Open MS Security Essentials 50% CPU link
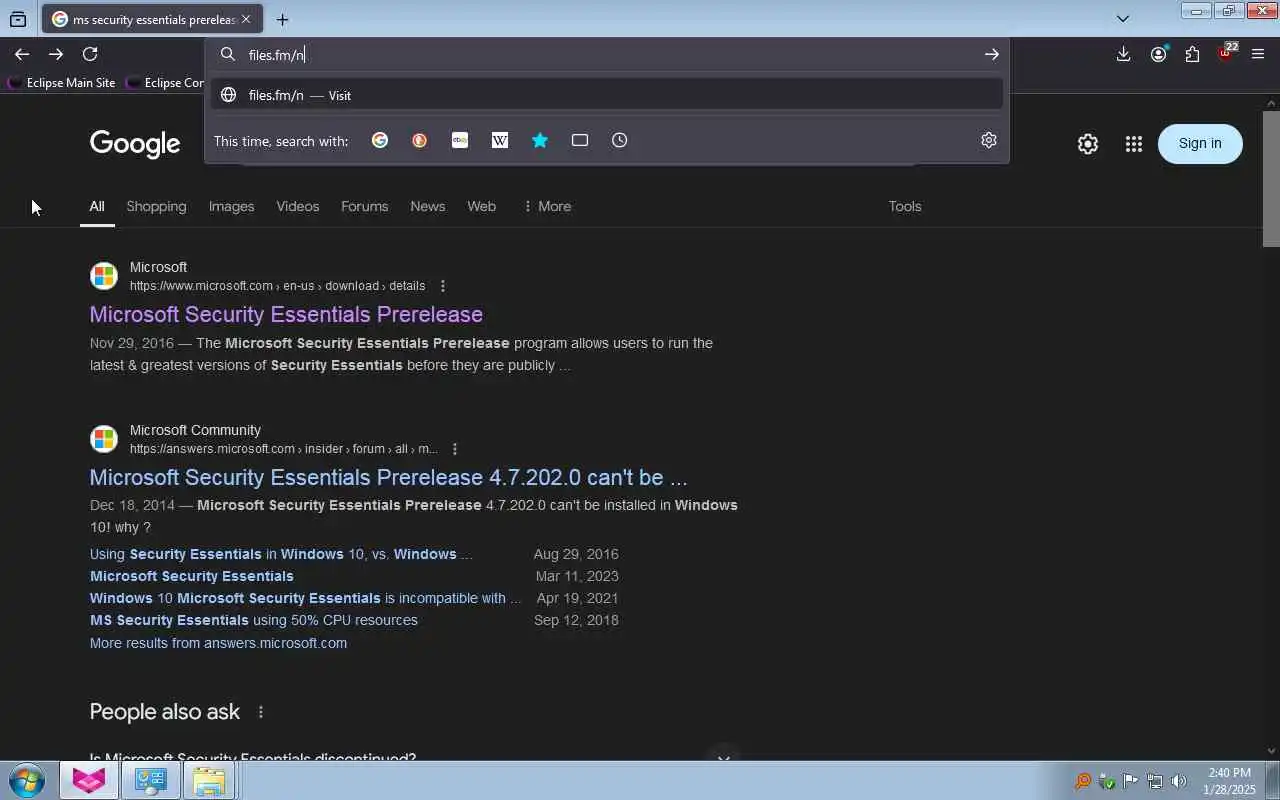1280x800 pixels. (x=254, y=620)
